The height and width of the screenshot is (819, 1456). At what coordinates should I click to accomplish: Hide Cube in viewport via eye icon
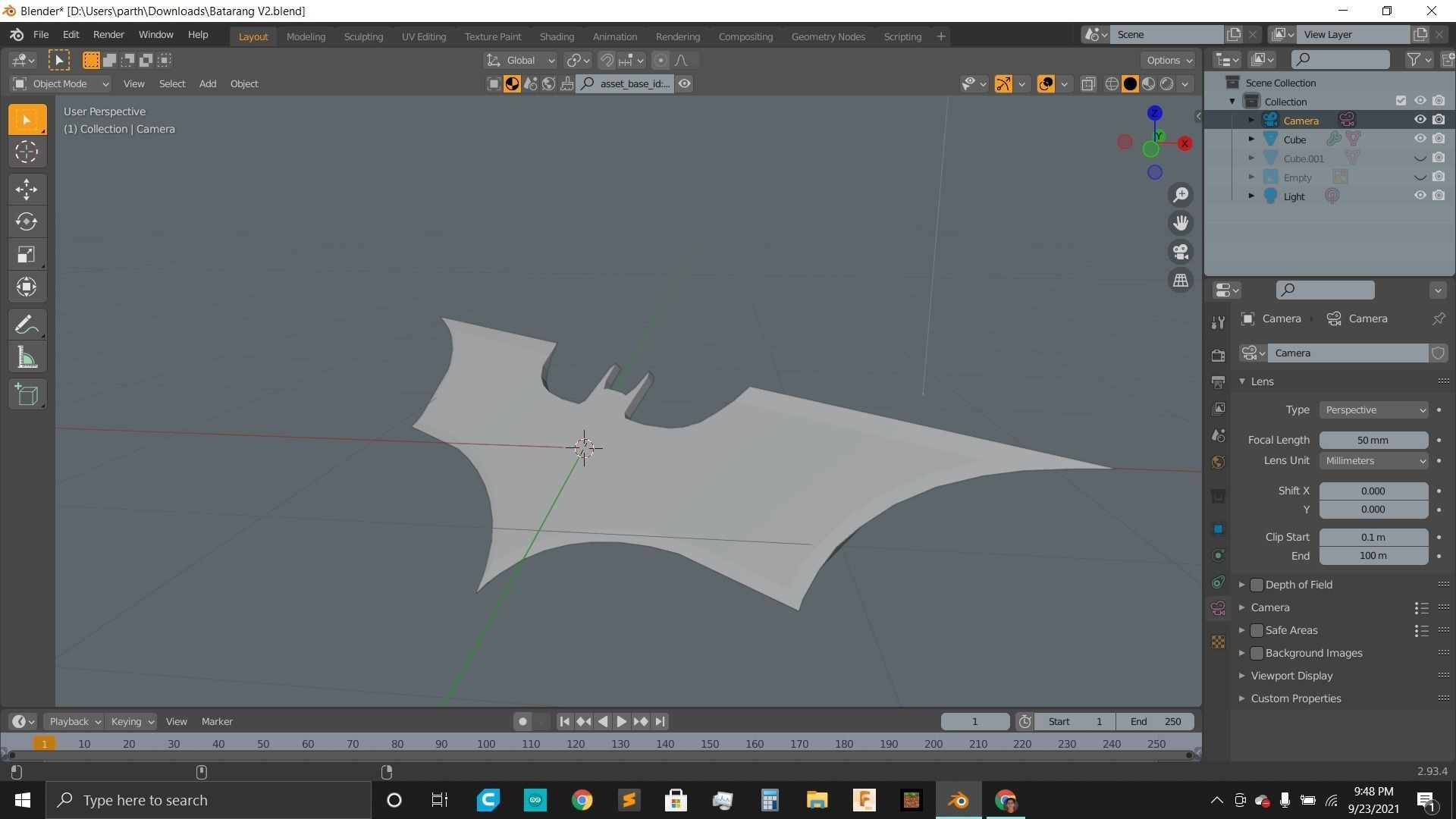tap(1420, 139)
